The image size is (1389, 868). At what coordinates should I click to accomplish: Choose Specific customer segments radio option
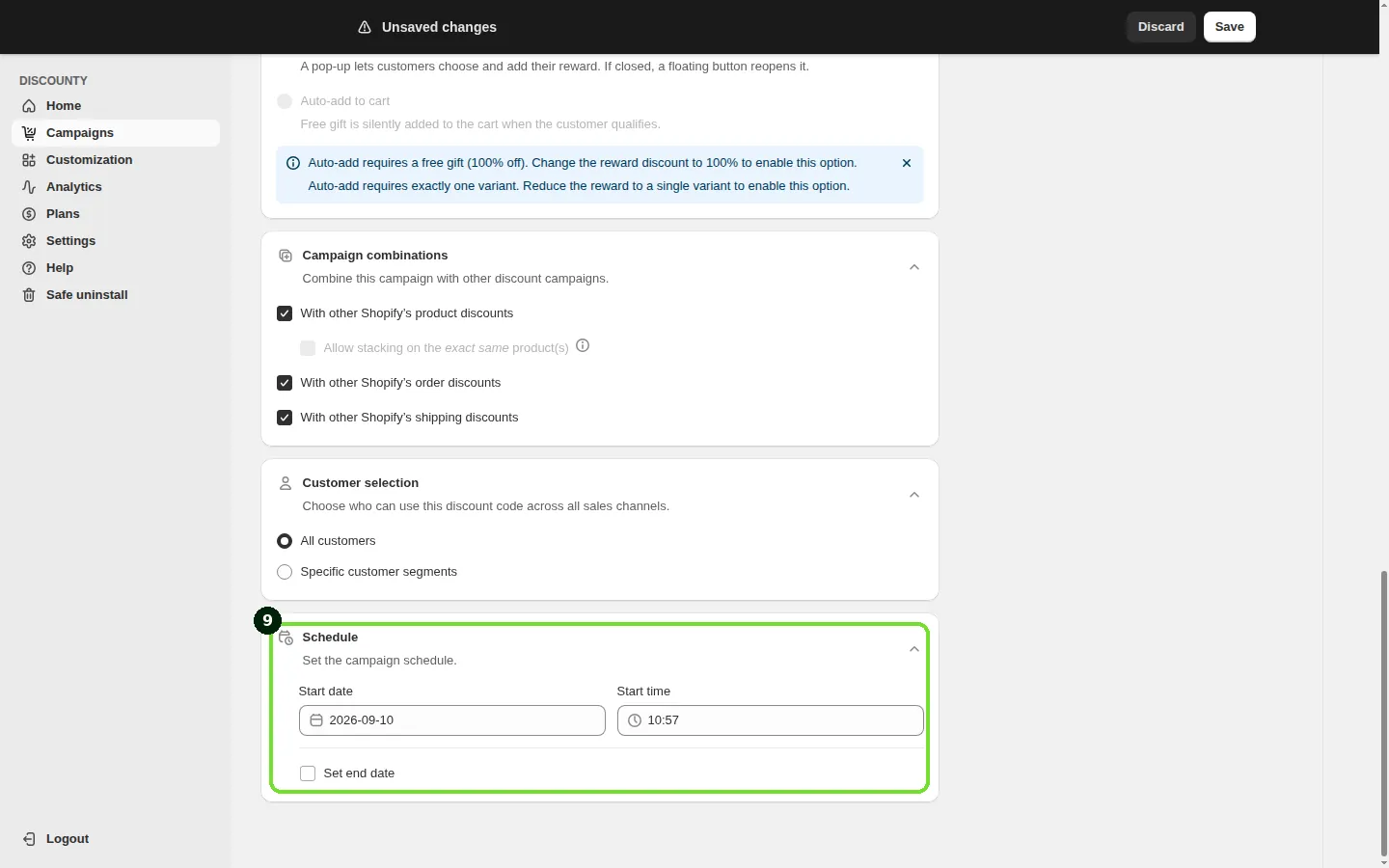(285, 572)
